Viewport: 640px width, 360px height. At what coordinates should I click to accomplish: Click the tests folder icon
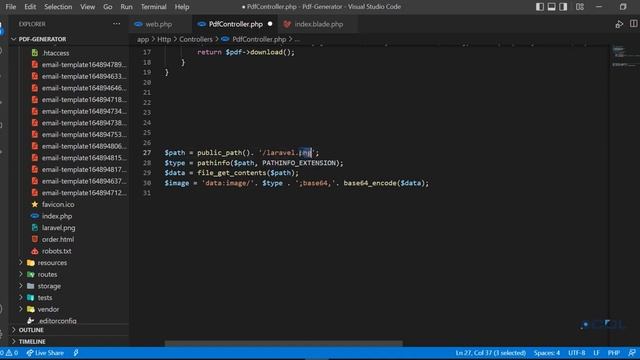tap(31, 298)
